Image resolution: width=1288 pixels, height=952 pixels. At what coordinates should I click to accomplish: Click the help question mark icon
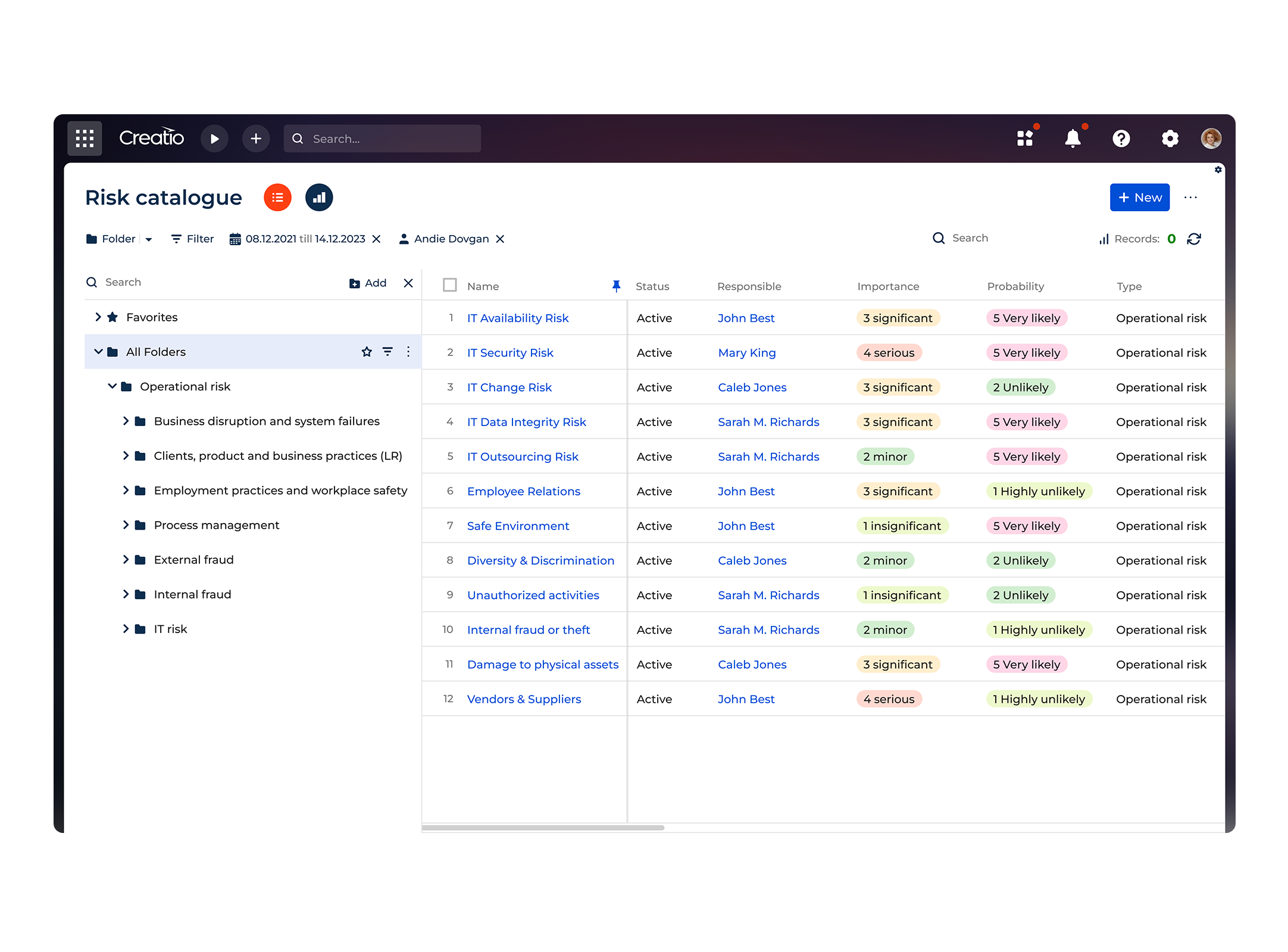(1121, 138)
